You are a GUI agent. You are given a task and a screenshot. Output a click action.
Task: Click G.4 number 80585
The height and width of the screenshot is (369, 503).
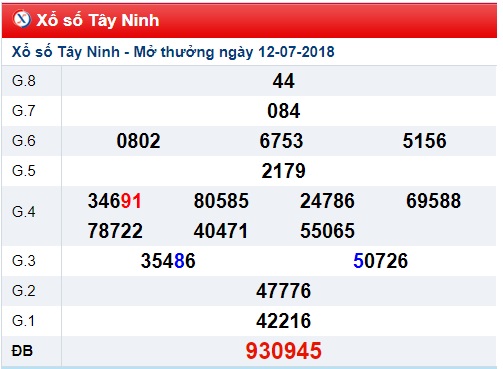click(221, 201)
